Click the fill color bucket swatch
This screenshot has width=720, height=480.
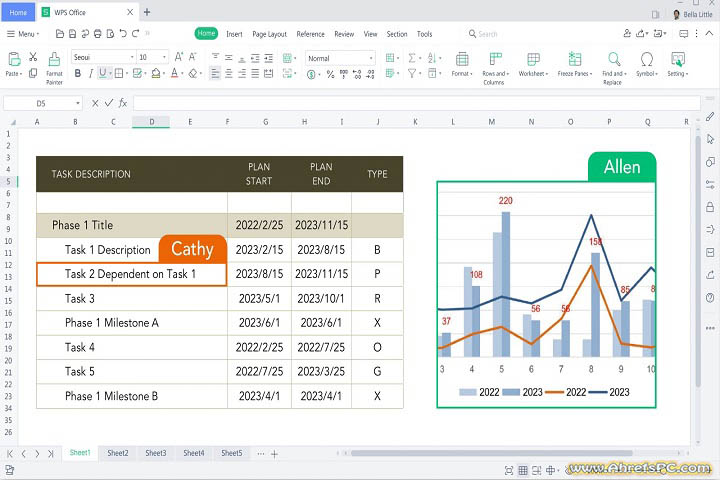[x=156, y=73]
